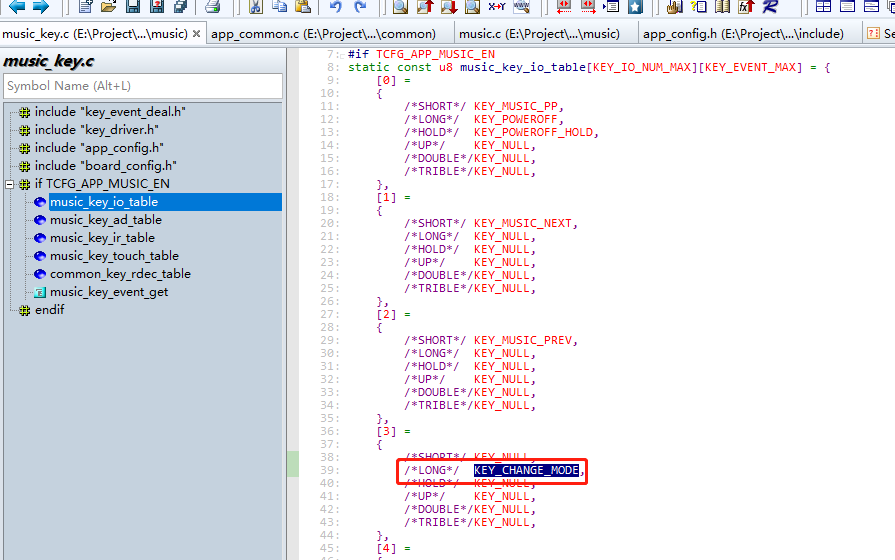
Task: Click the WWW web search icon
Action: [521, 6]
